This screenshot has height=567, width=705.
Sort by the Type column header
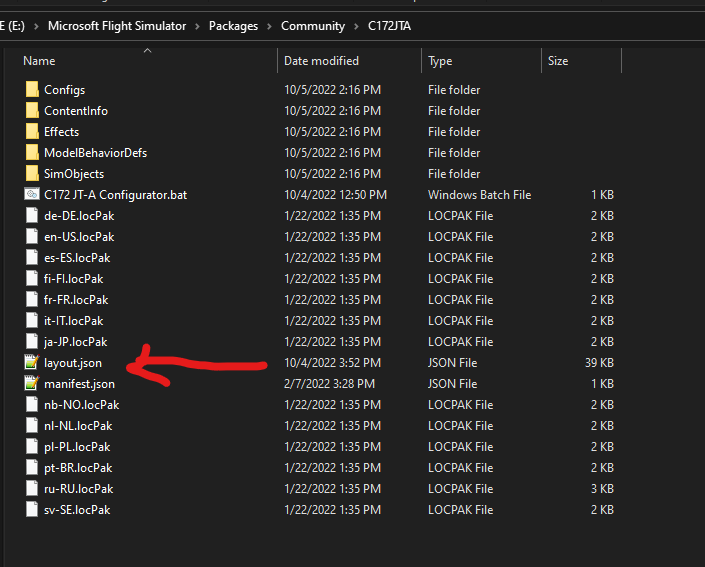tap(440, 61)
